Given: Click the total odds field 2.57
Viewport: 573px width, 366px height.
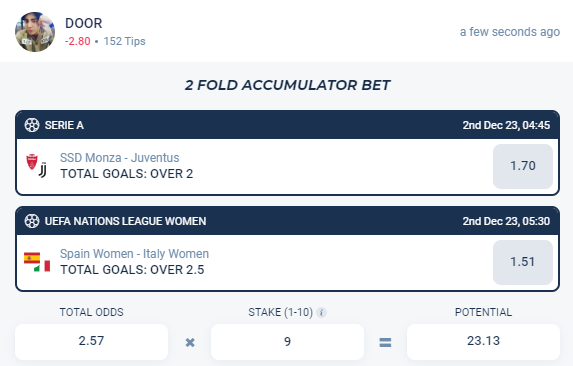Looking at the screenshot, I should click(x=91, y=342).
